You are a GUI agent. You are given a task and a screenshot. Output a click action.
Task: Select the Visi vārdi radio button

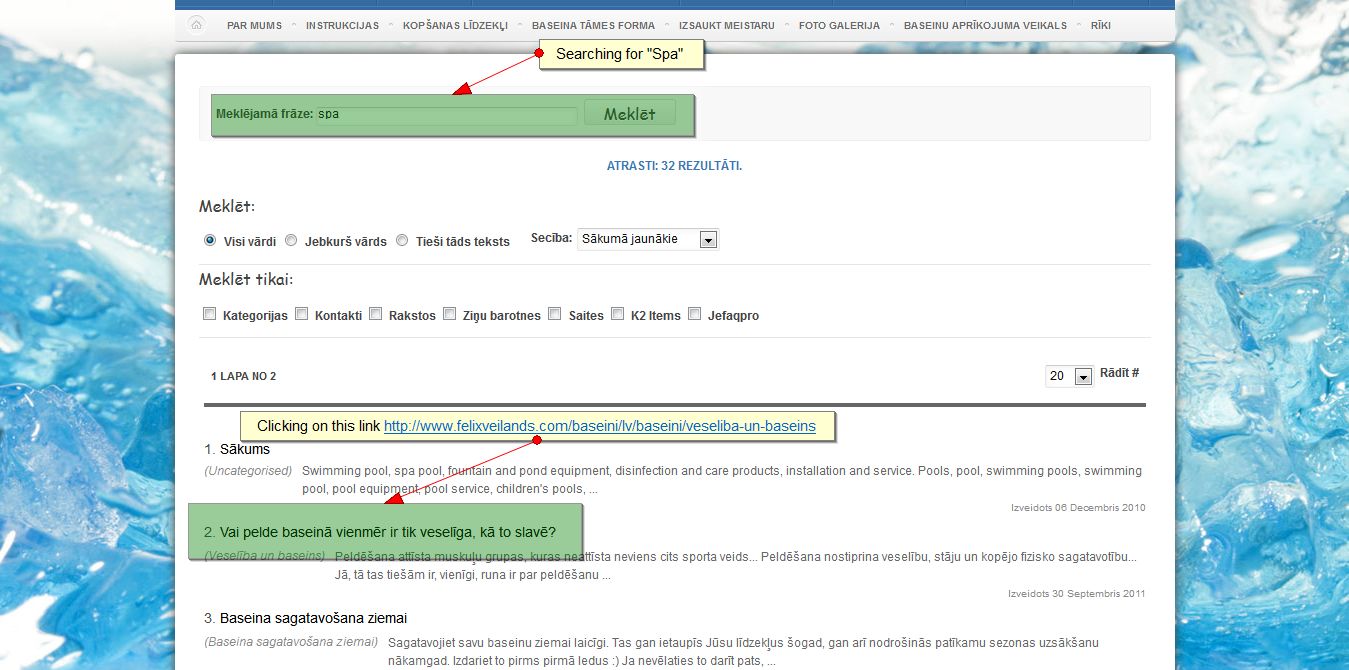tap(210, 240)
